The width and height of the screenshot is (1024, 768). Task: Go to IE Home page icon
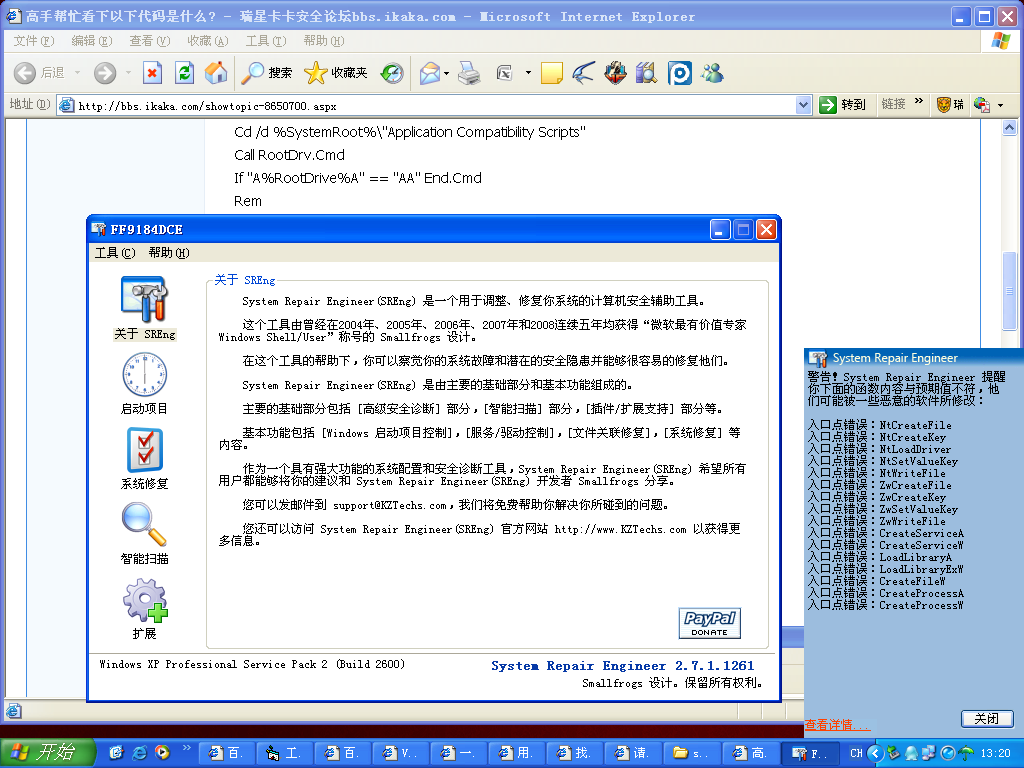click(x=216, y=72)
